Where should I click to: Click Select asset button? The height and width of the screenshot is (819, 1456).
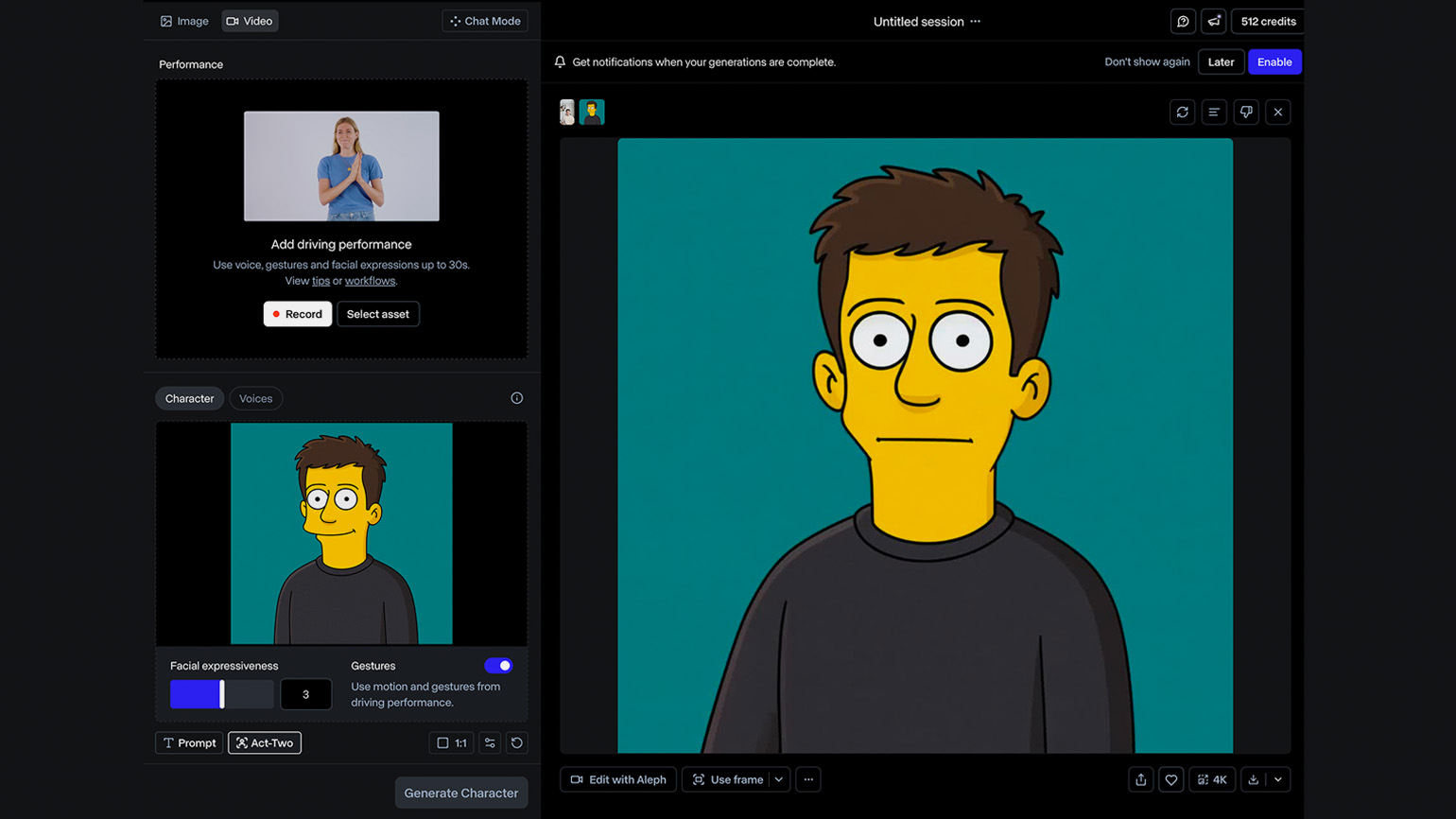point(378,314)
